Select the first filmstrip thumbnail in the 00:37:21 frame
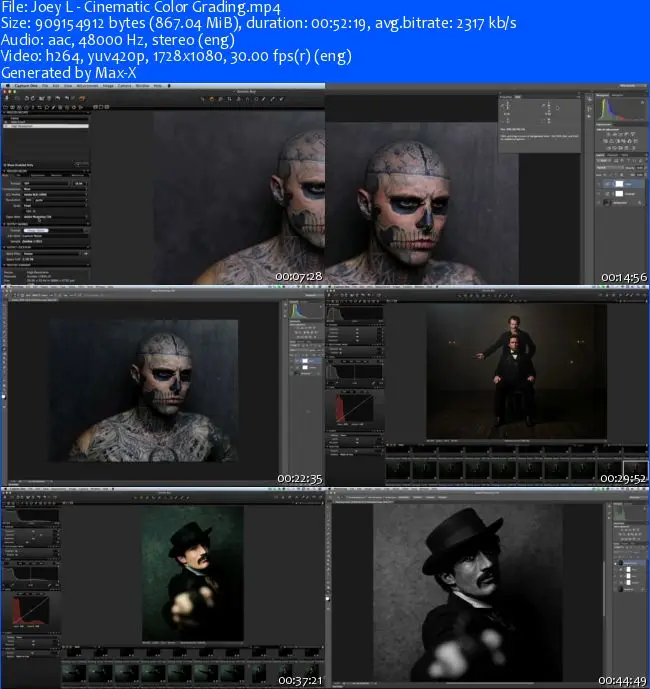This screenshot has width=650, height=689. point(74,673)
